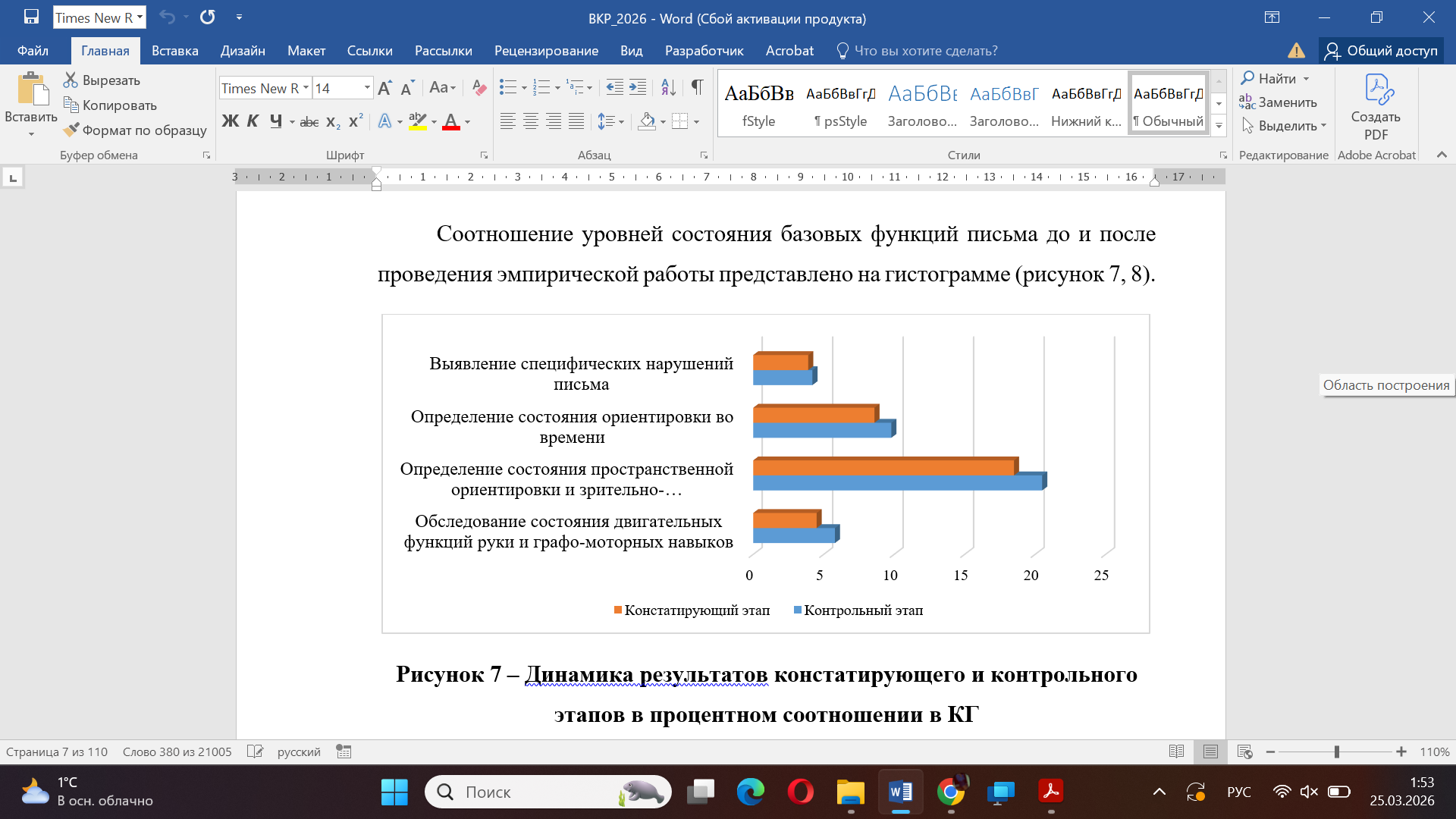Click the Justify text alignment icon

[576, 121]
